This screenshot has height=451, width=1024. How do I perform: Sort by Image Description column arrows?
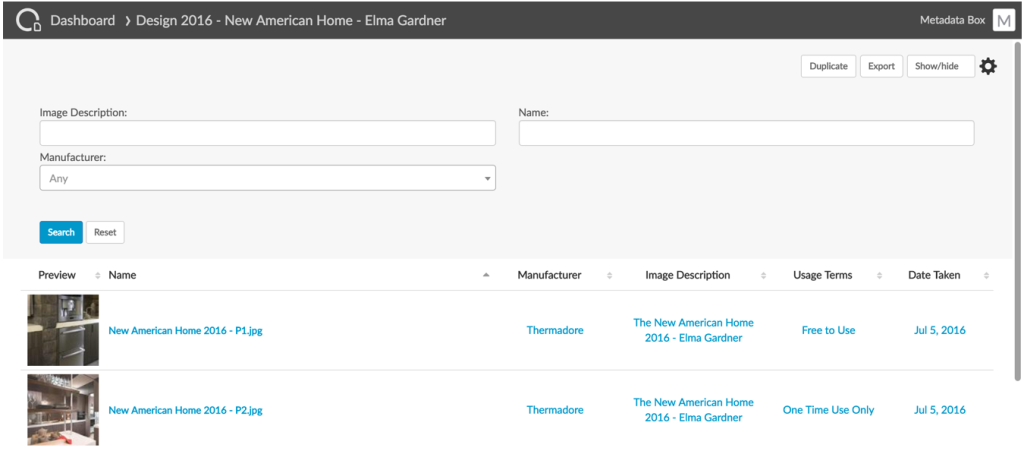pos(763,276)
